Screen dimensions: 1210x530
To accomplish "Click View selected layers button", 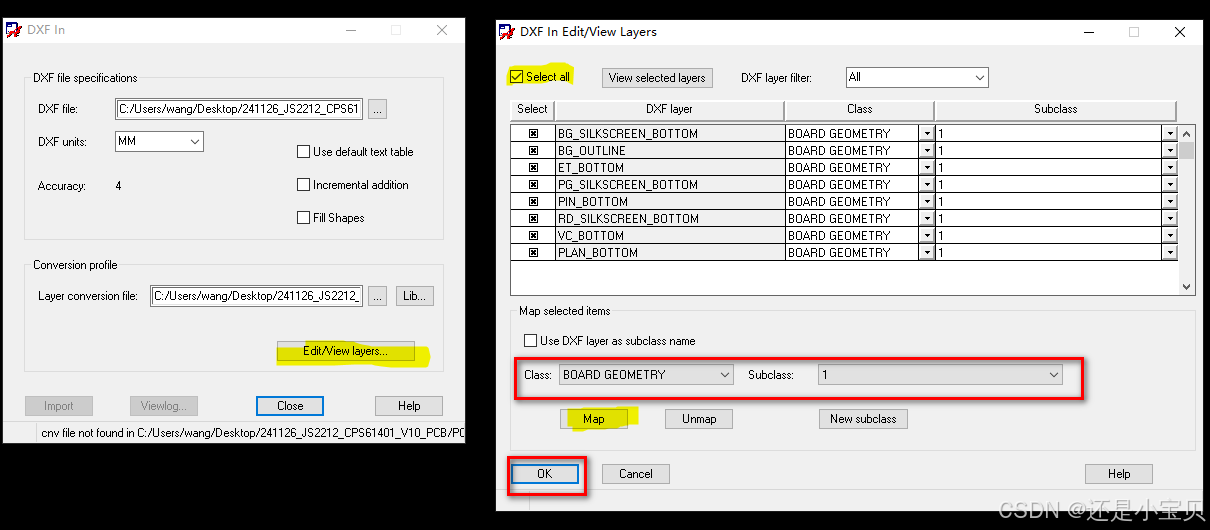I will 657,78.
